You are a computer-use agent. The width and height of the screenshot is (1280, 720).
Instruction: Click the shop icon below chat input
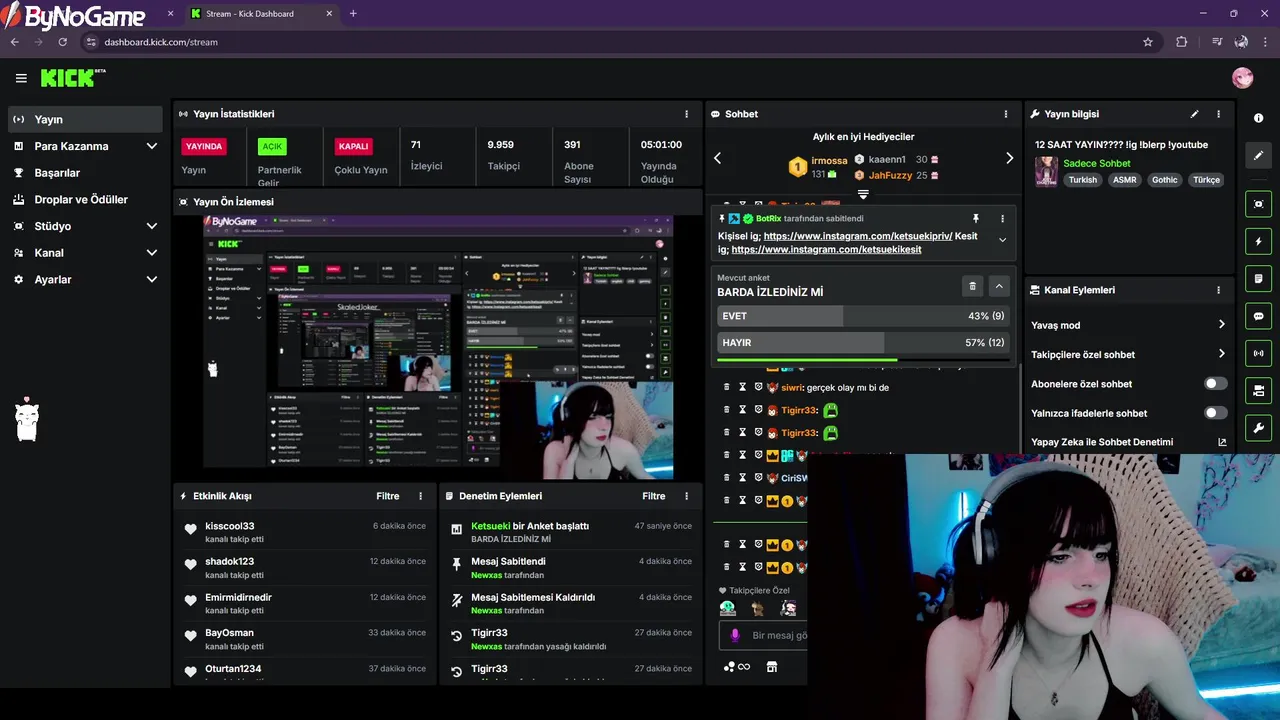(x=771, y=667)
